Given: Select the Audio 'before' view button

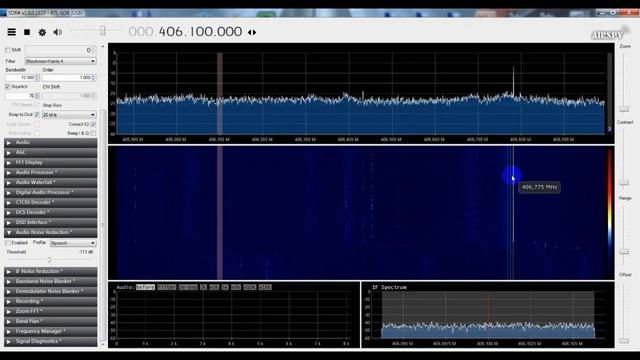Looking at the screenshot, I should 145,287.
